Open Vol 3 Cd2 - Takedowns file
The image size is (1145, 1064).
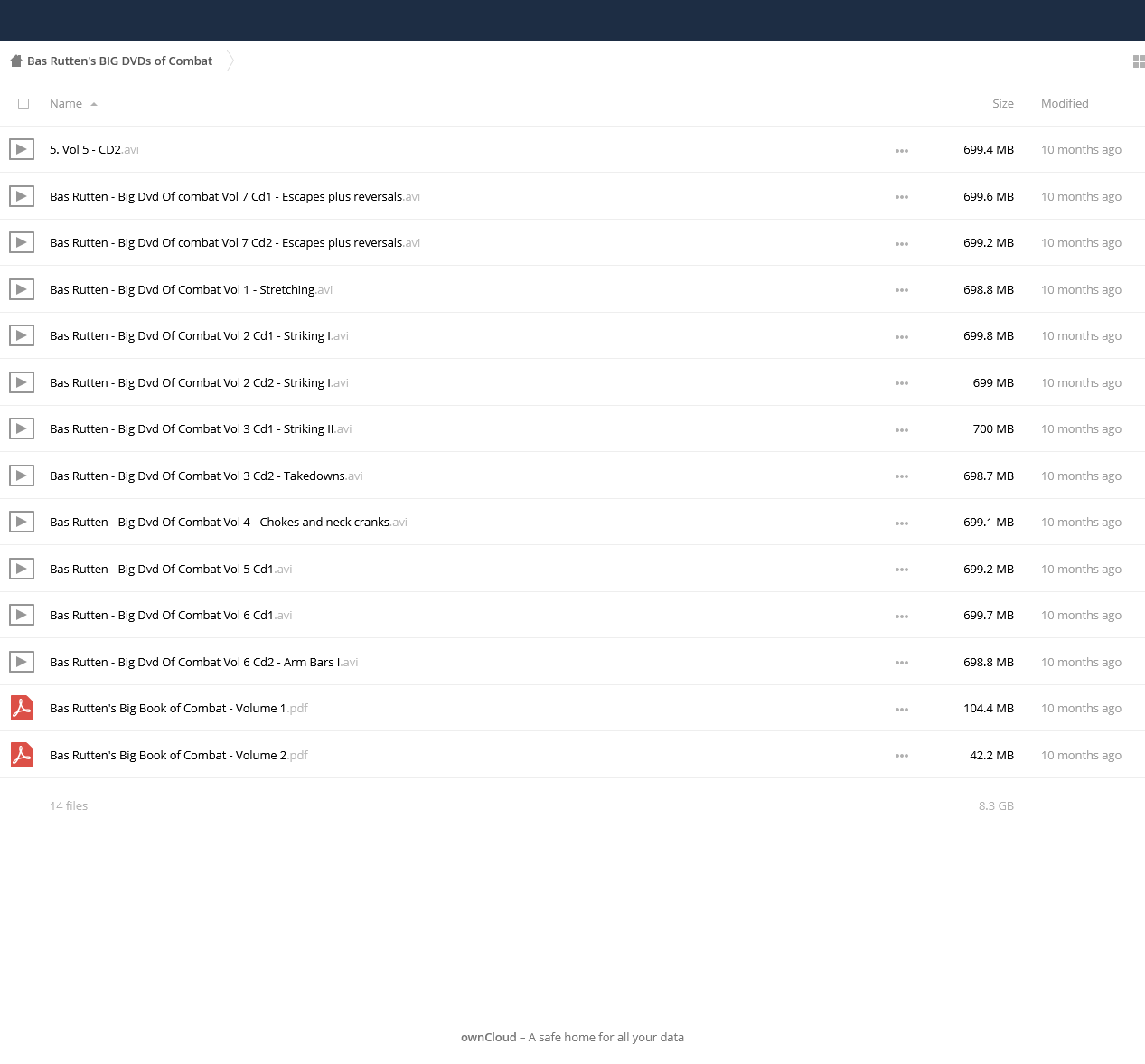[206, 476]
